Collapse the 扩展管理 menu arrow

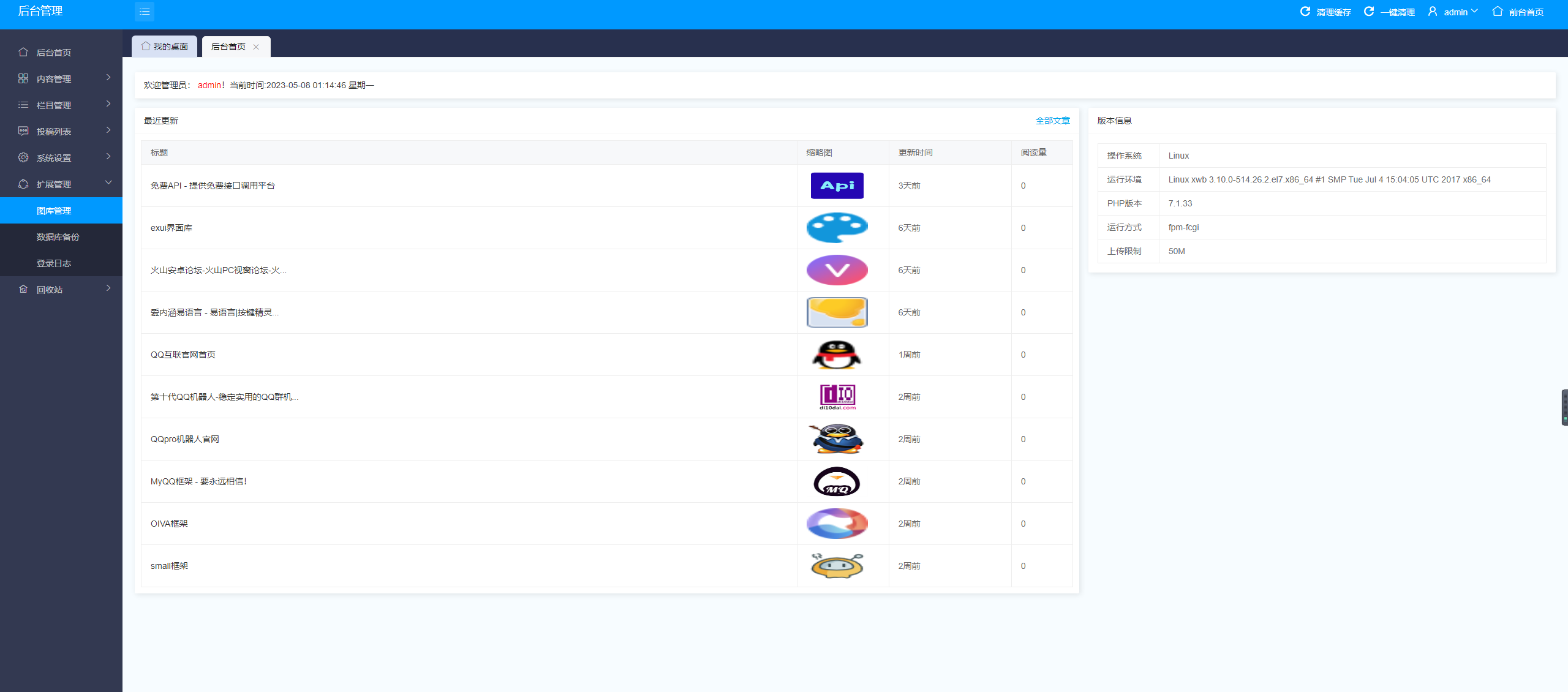(x=108, y=182)
